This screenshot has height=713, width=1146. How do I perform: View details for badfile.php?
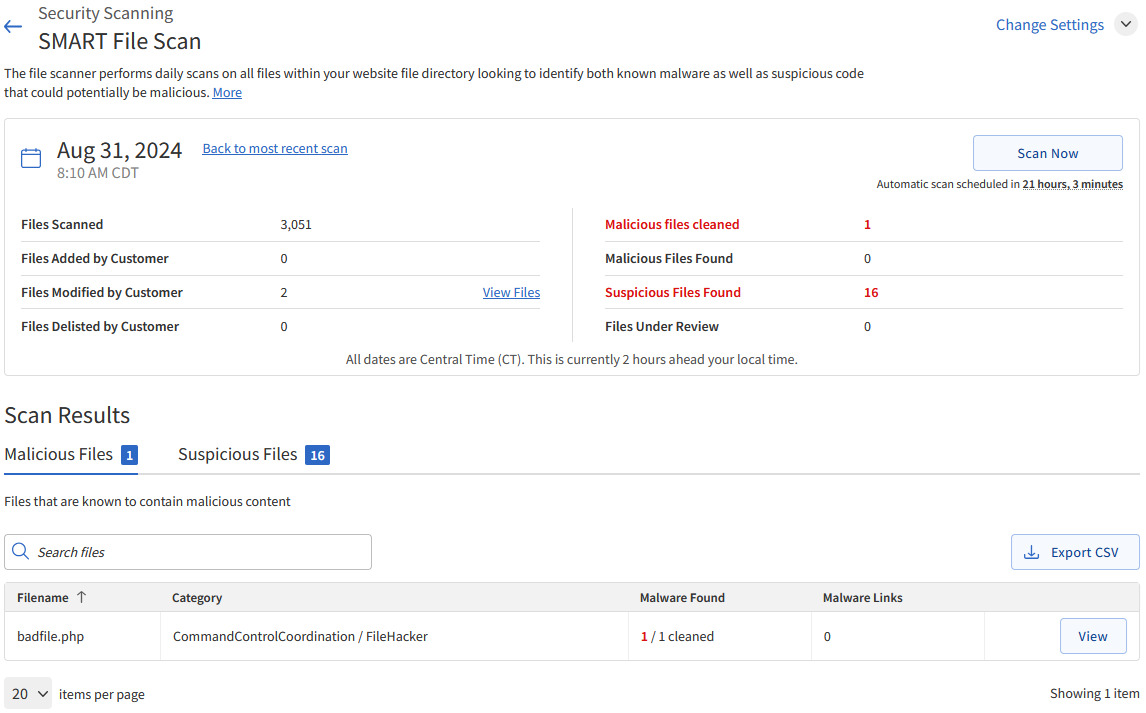pos(1092,636)
